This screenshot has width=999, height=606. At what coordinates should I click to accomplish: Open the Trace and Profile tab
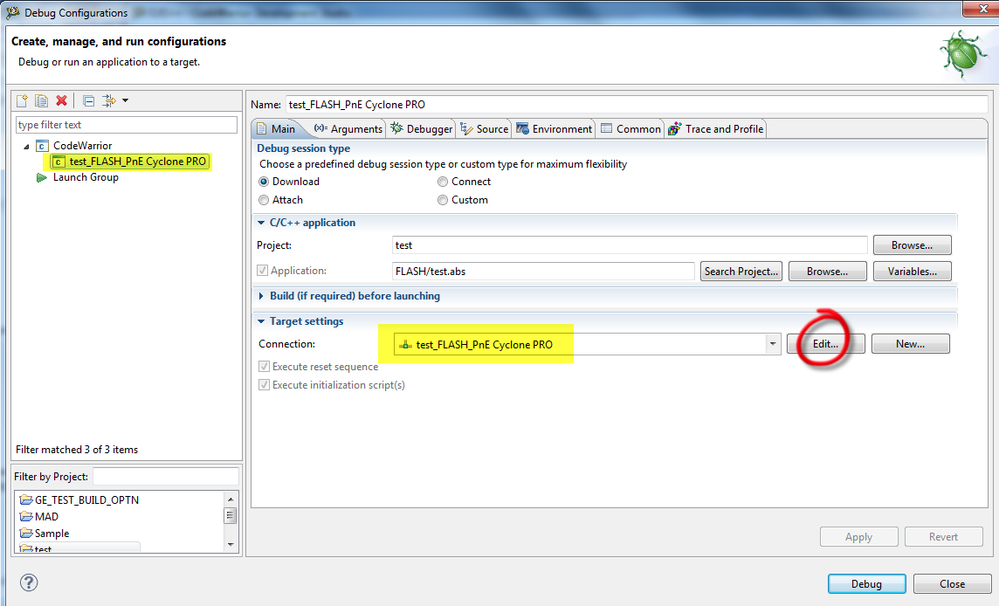tap(715, 129)
